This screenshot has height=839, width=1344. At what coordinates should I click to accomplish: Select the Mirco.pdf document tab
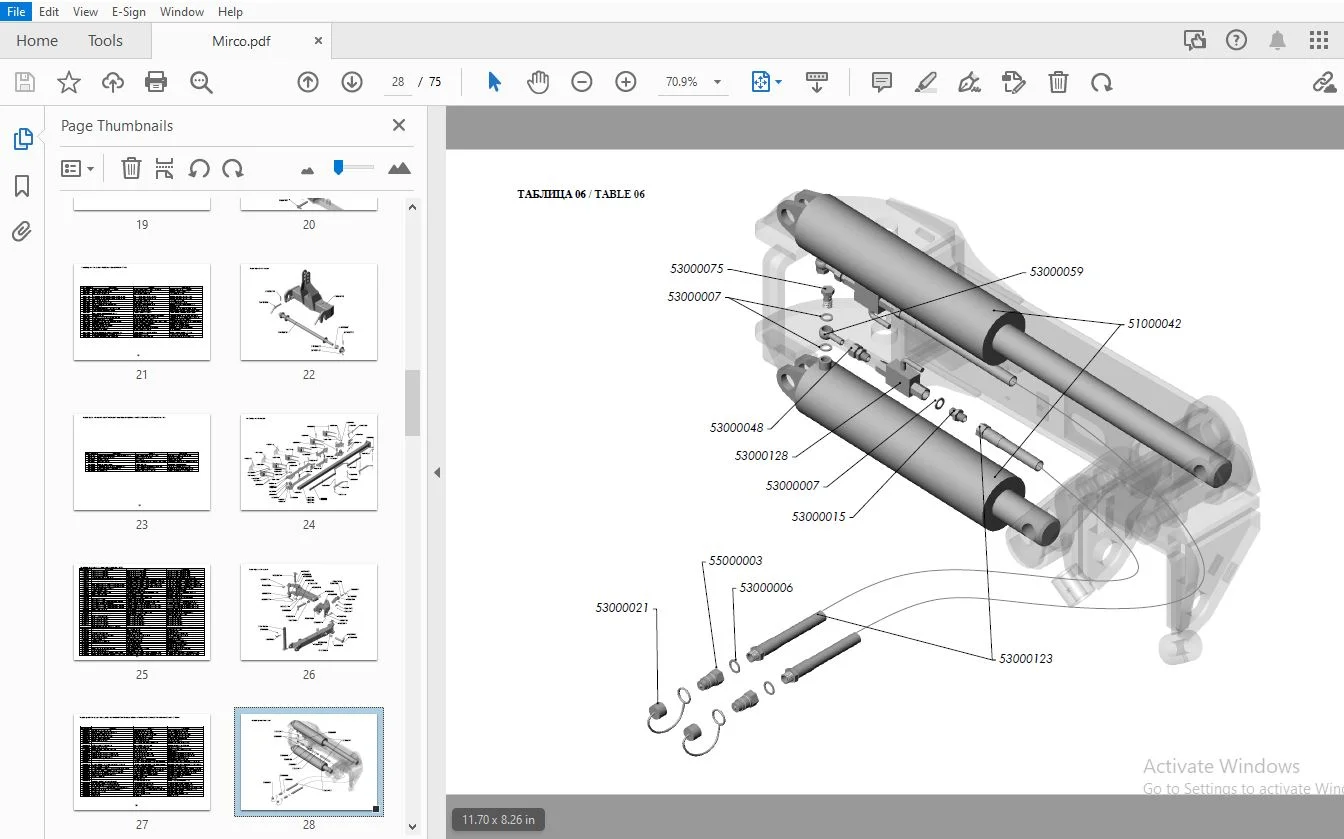(241, 41)
